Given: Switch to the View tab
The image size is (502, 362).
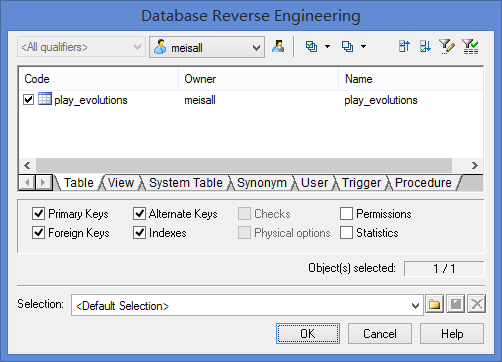Looking at the screenshot, I should (121, 183).
